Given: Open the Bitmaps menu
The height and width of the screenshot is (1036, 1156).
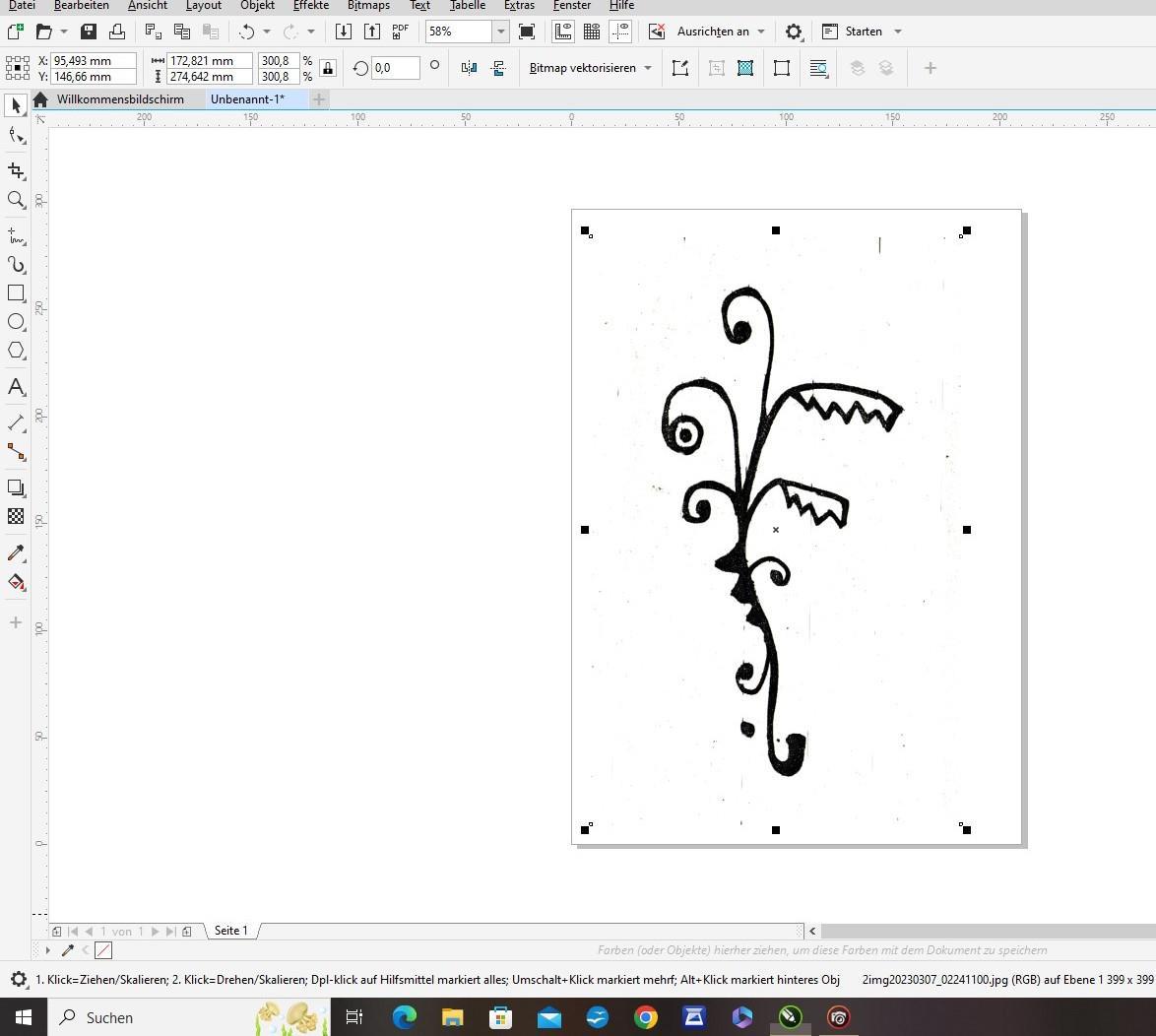Looking at the screenshot, I should click(368, 6).
